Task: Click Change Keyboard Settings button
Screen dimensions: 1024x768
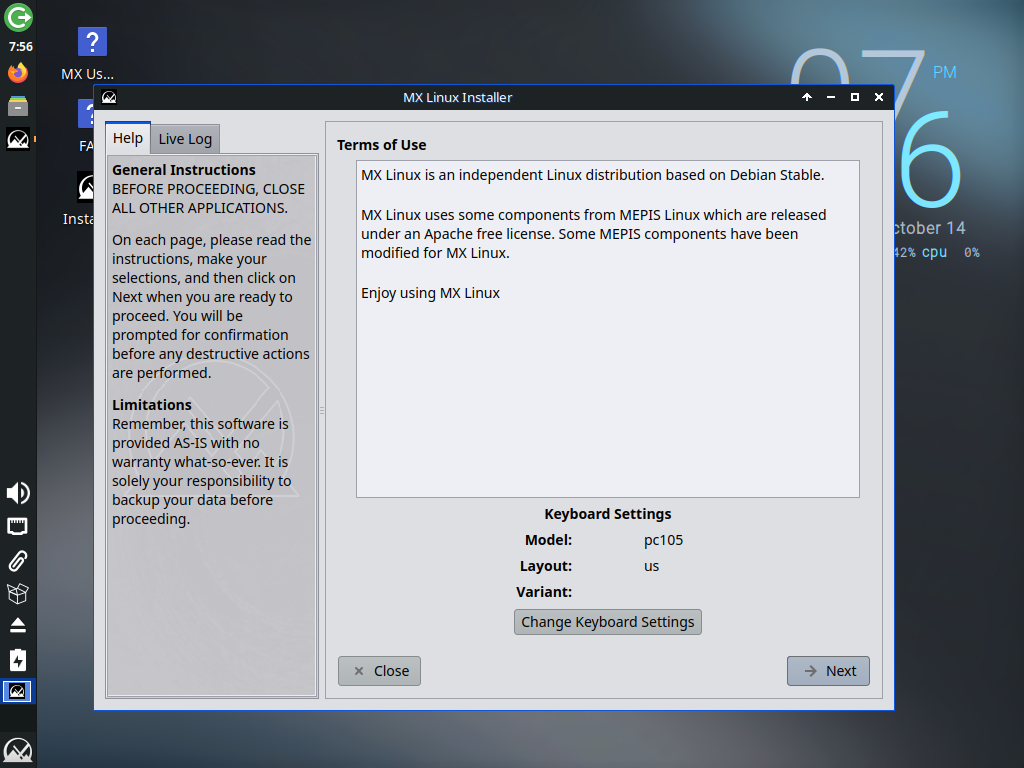Action: 607,622
